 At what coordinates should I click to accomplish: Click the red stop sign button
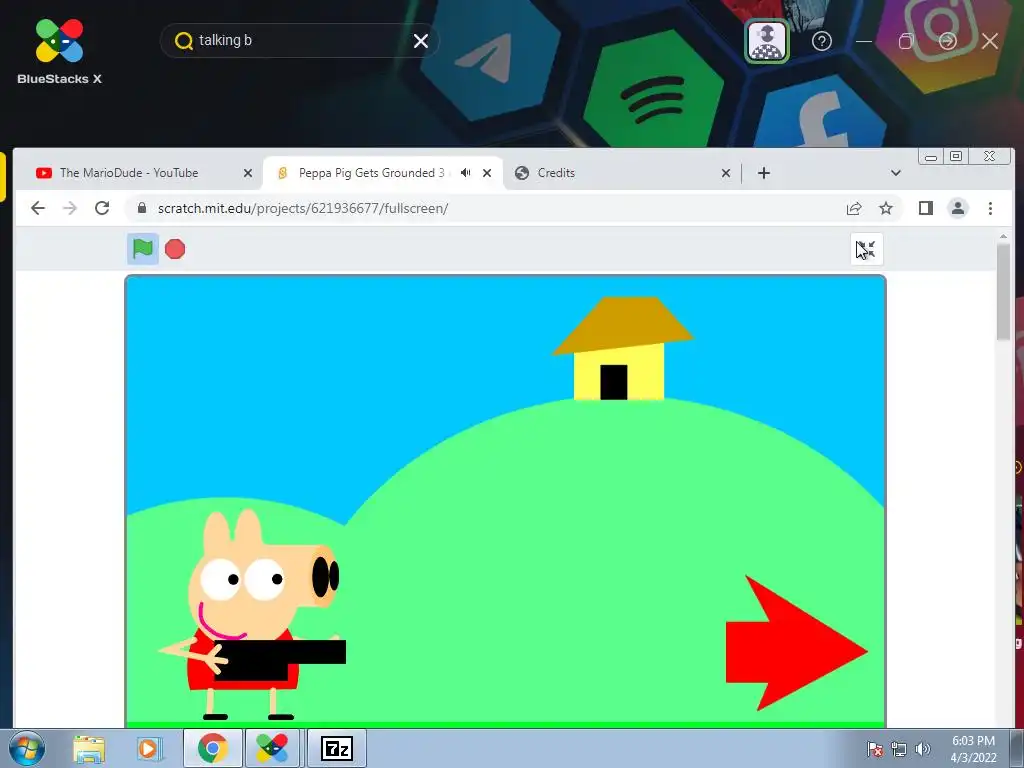coord(175,249)
